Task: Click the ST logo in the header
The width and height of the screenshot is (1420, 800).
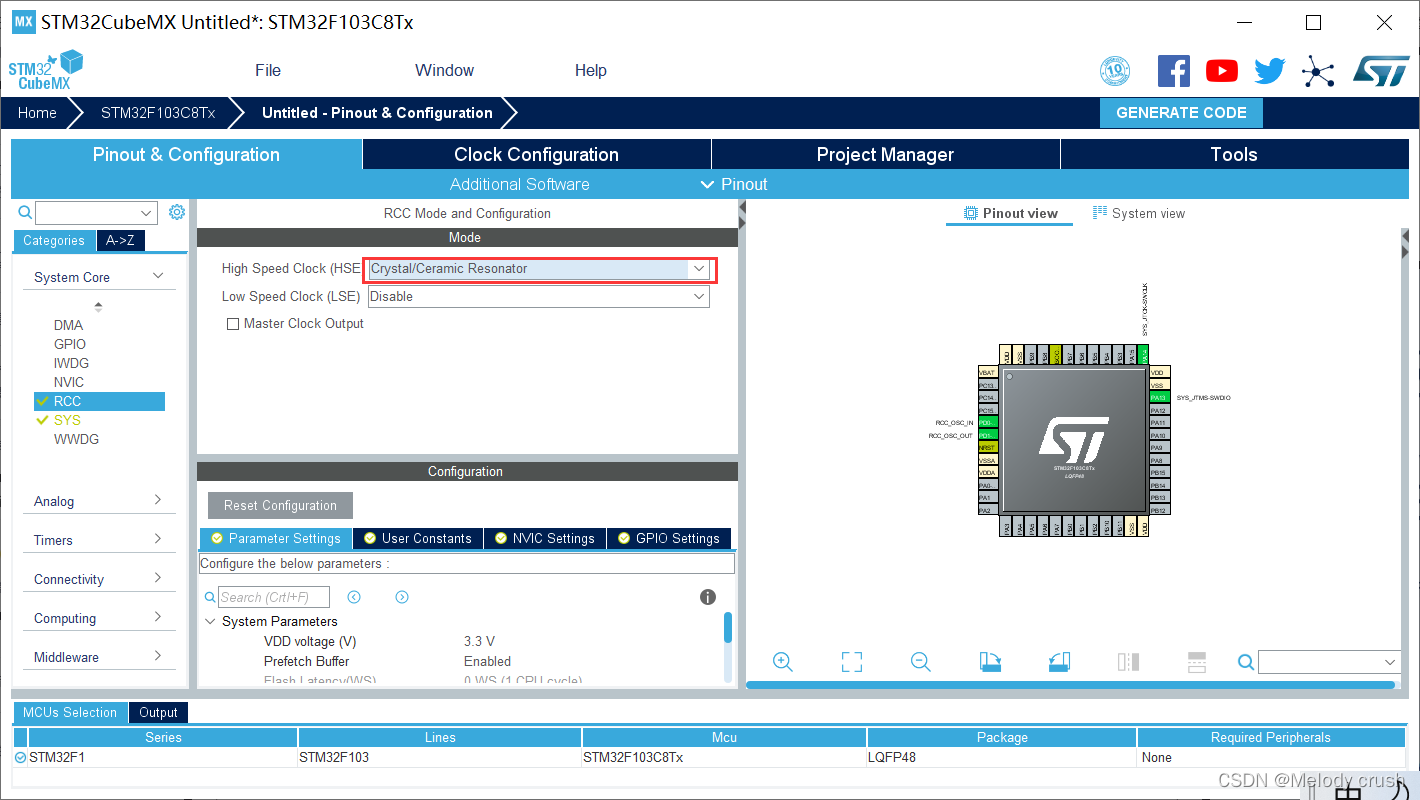Action: point(1381,70)
